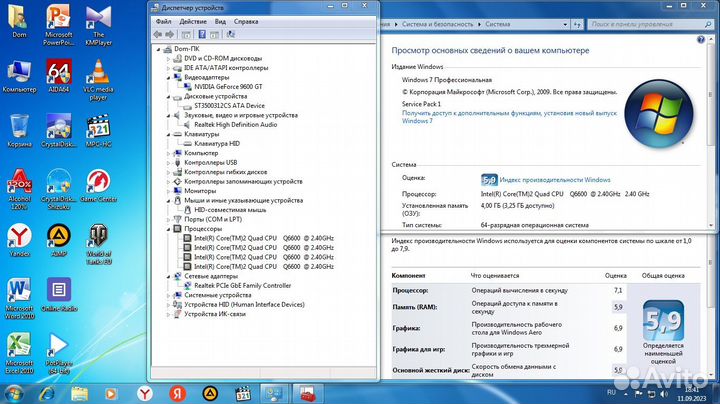Screen dimensions: 720x404
Task: Collapse the Сетевые адаптеры node
Action: pyautogui.click(x=169, y=276)
